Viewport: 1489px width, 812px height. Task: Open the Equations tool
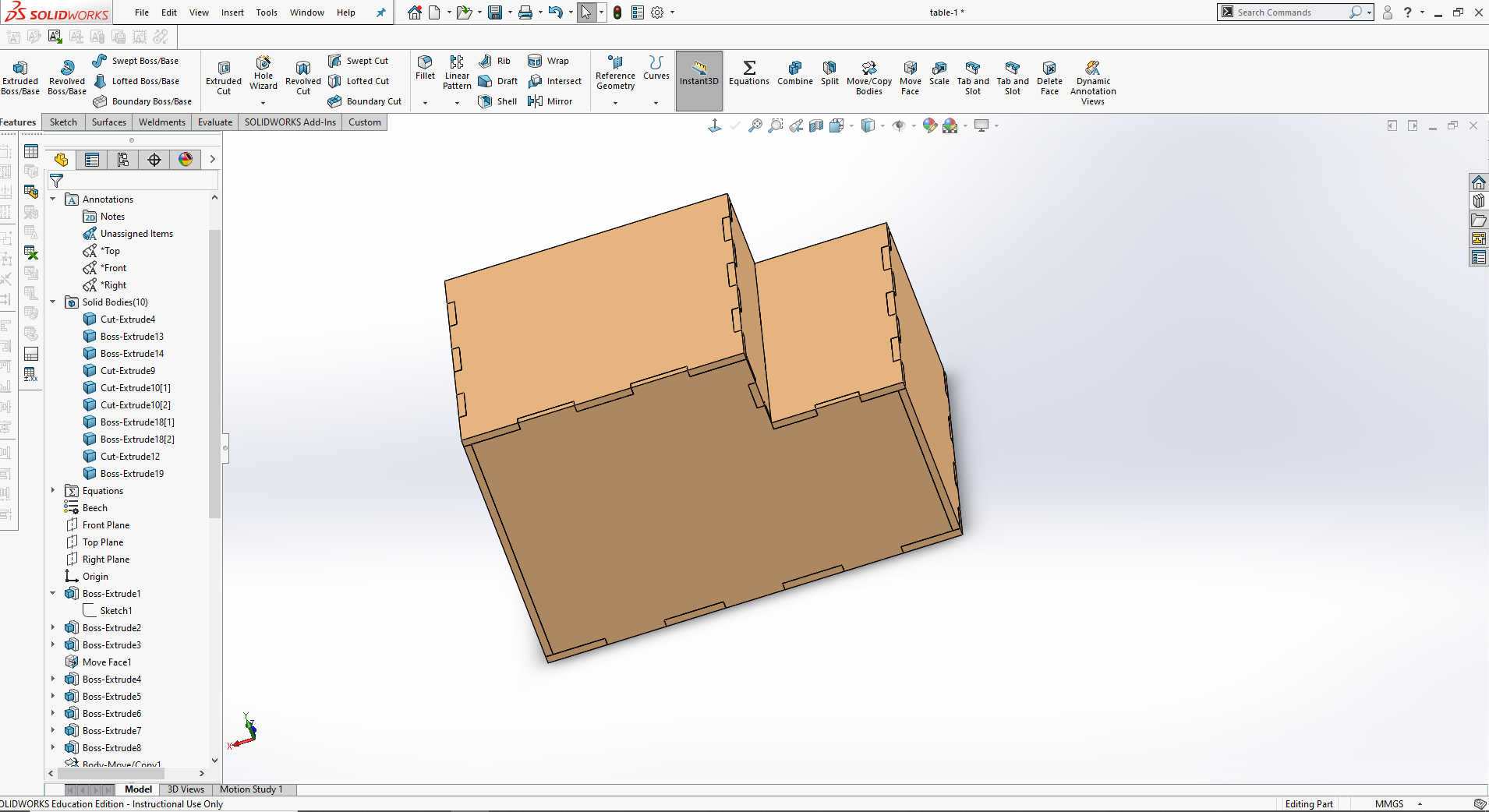[749, 72]
